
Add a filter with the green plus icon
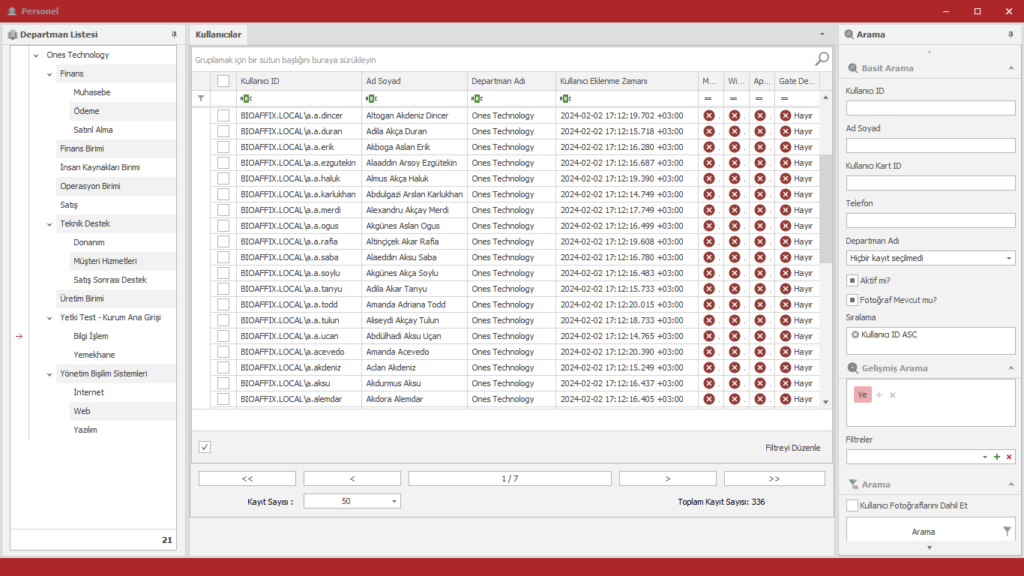tap(997, 457)
